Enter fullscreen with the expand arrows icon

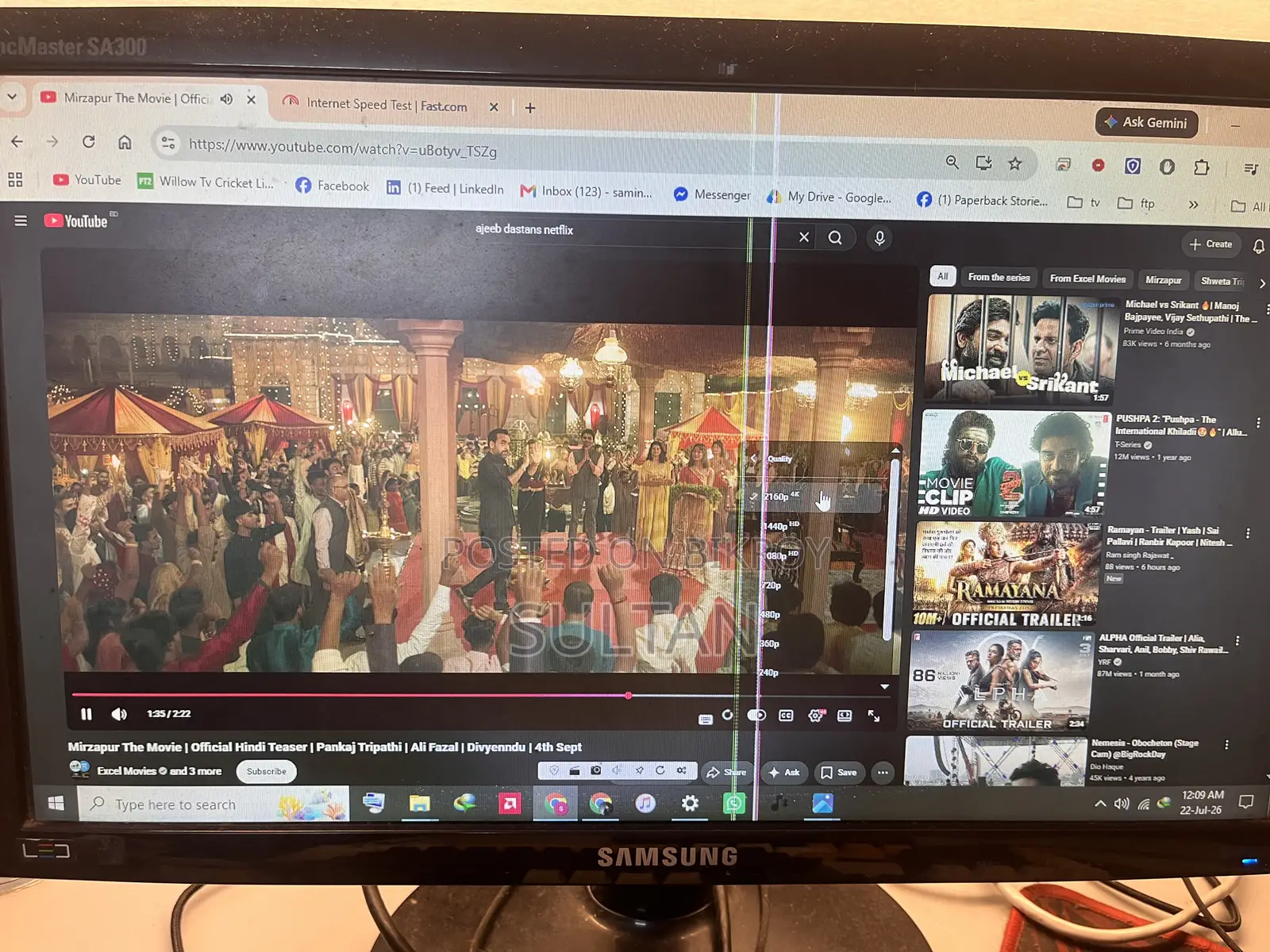click(x=874, y=716)
